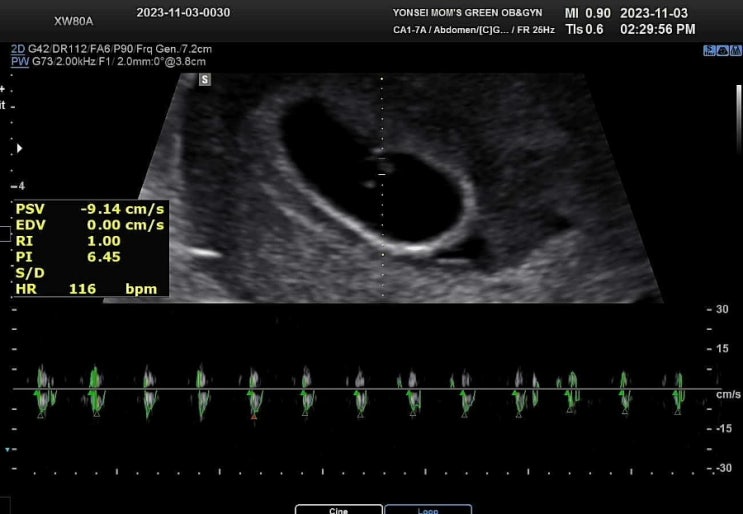Click the velocity scale label 30
Screen dimensions: 743x514
click(x=722, y=309)
